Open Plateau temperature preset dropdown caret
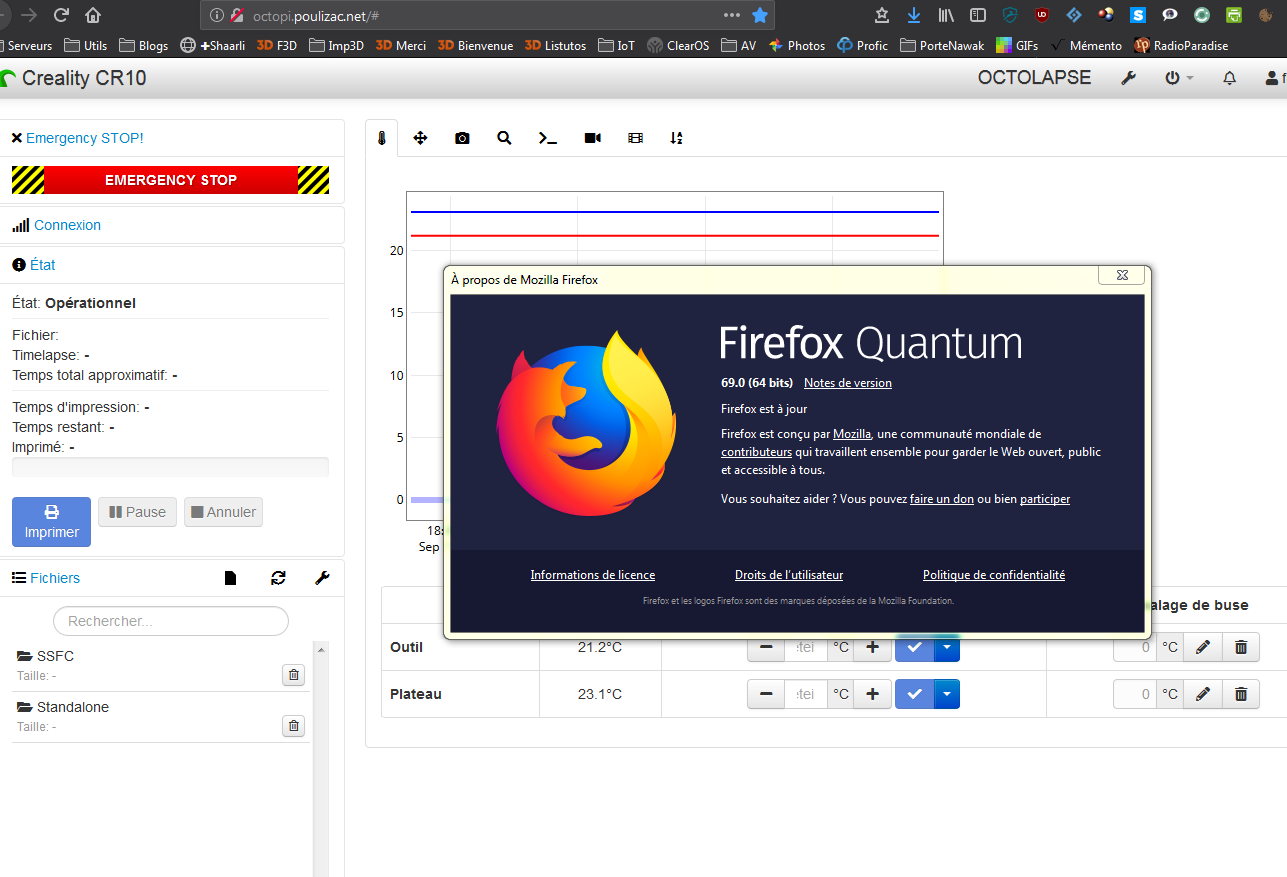The width and height of the screenshot is (1287, 877). click(946, 694)
